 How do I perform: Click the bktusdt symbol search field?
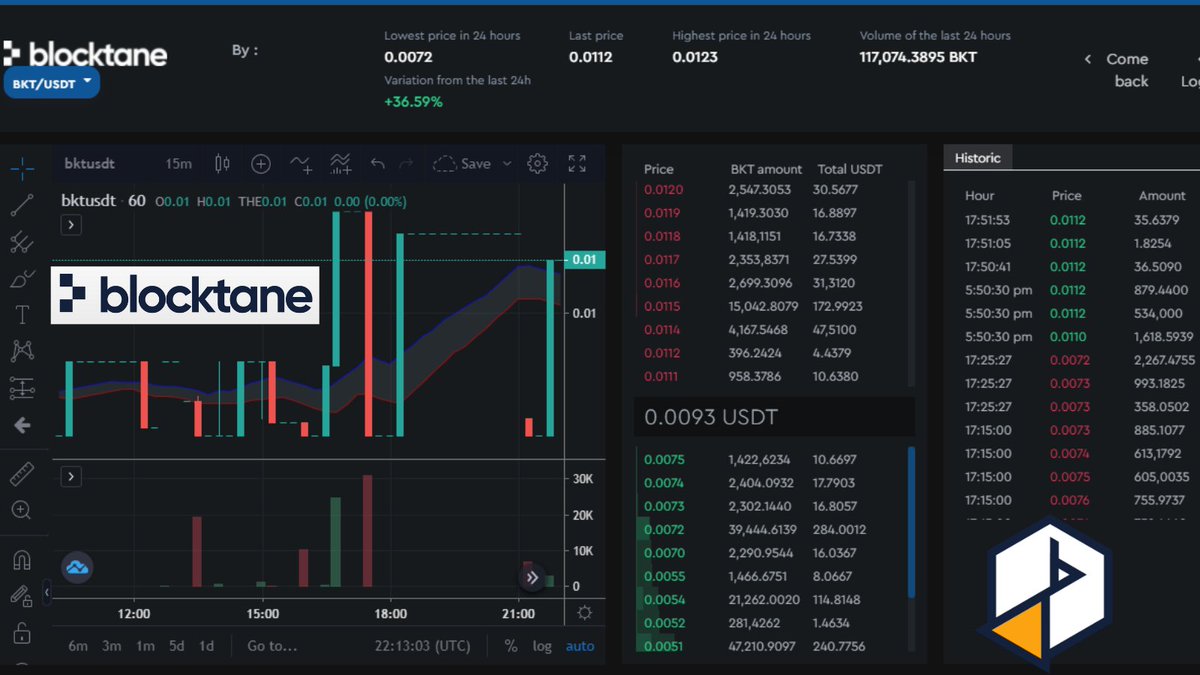pos(92,163)
